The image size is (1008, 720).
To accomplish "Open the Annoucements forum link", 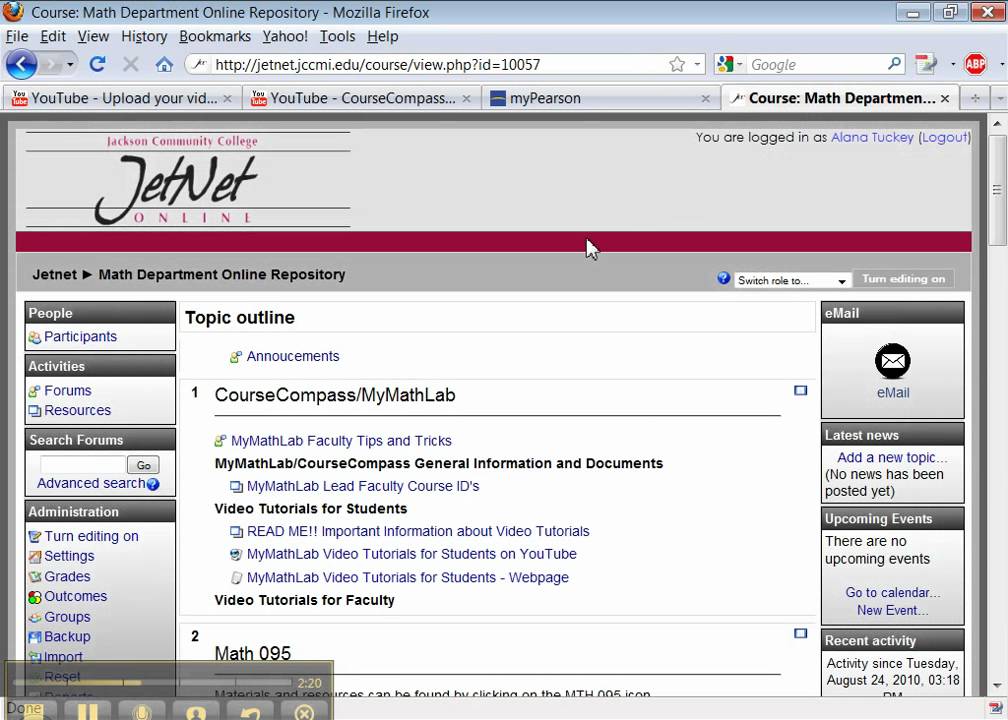I will (x=292, y=356).
